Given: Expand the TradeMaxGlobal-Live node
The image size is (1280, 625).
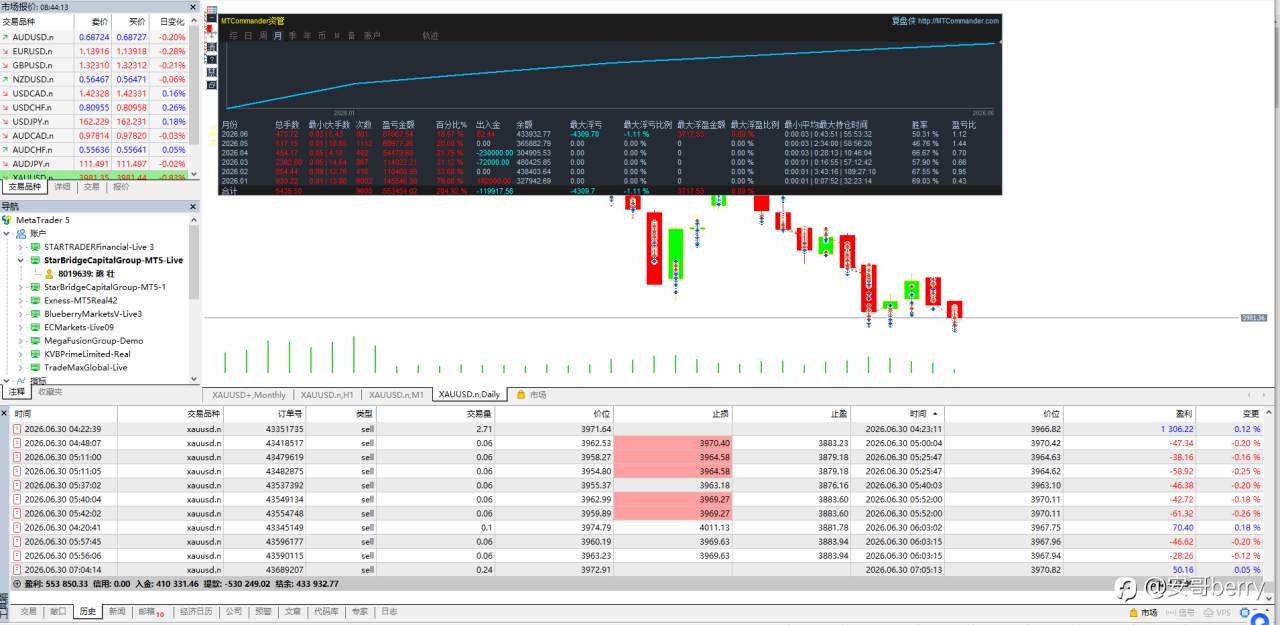Looking at the screenshot, I should point(21,367).
